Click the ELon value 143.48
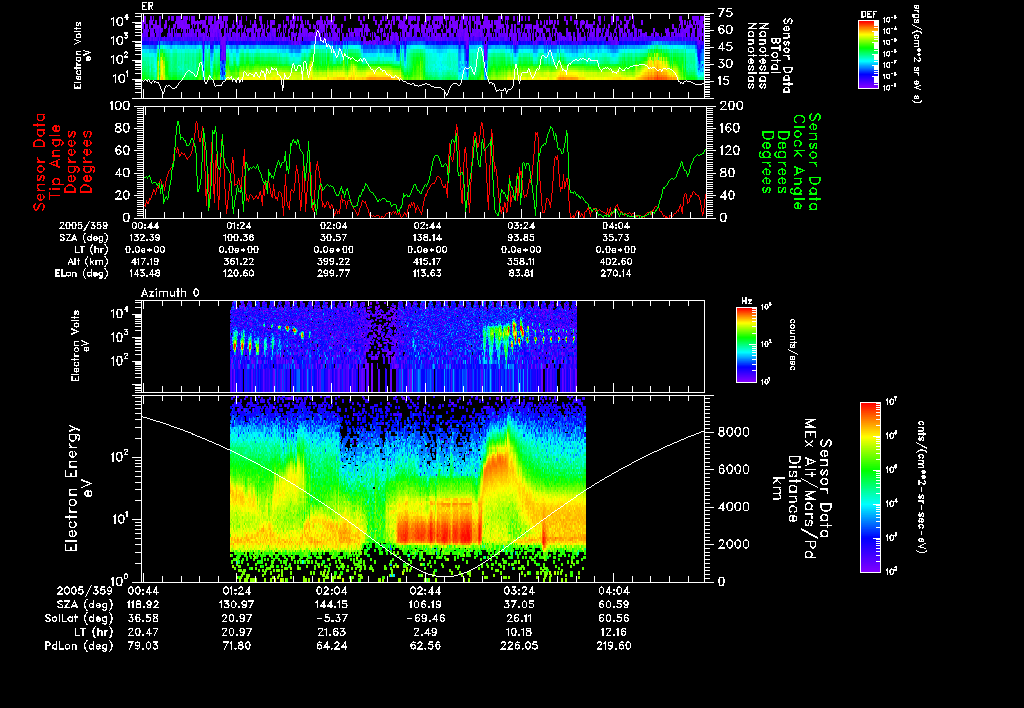1024x708 pixels. (146, 273)
